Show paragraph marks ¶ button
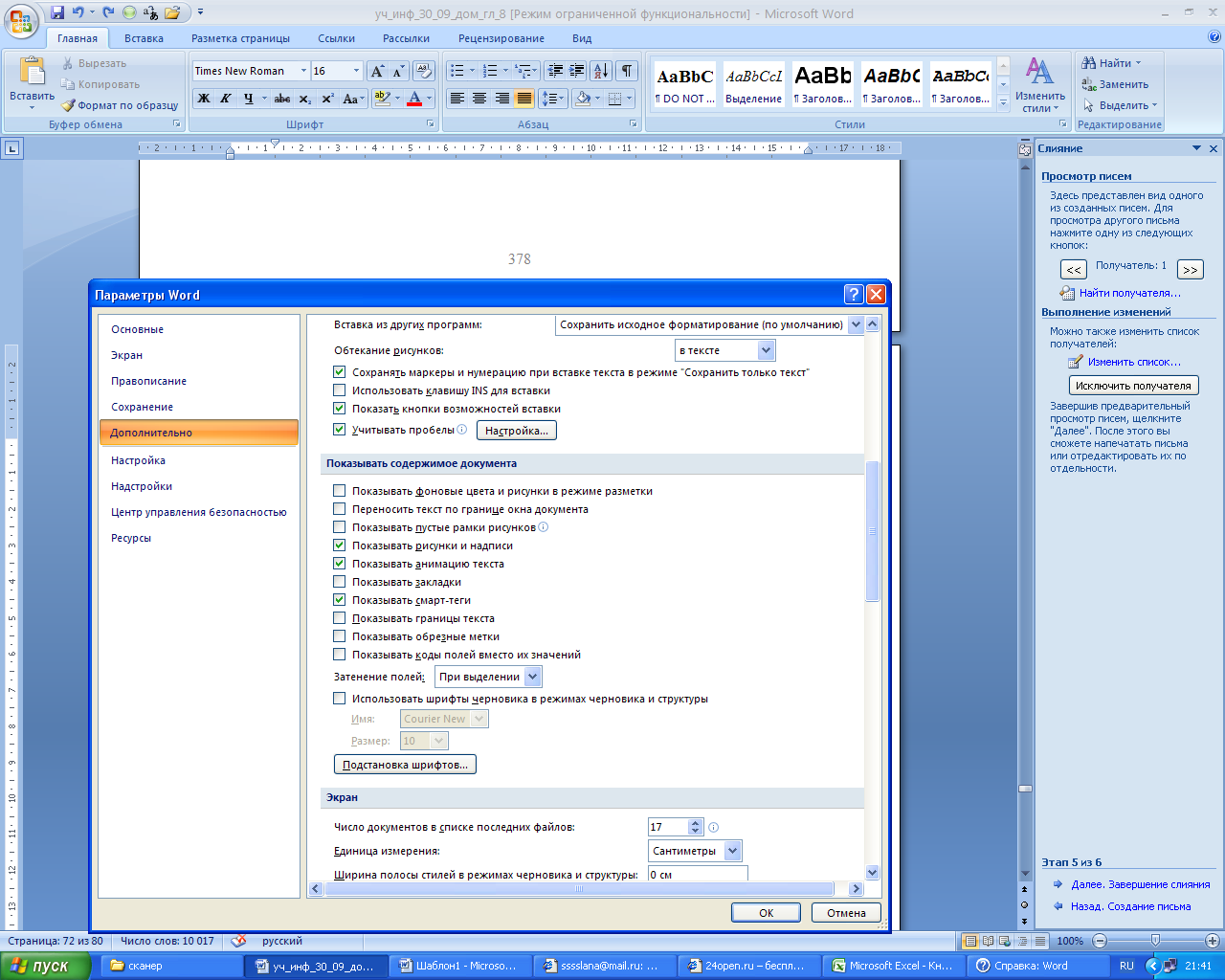The height and width of the screenshot is (980, 1225). [x=627, y=71]
